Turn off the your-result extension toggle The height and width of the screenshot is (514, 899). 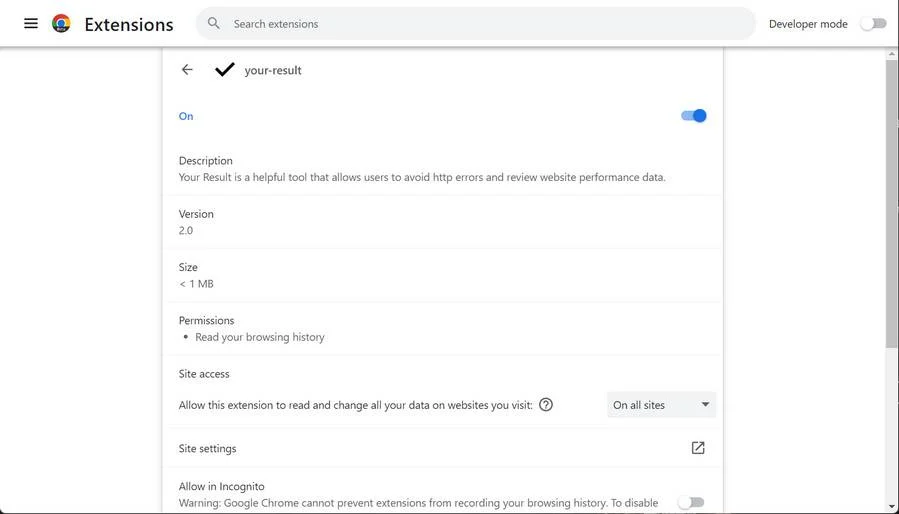click(x=694, y=116)
